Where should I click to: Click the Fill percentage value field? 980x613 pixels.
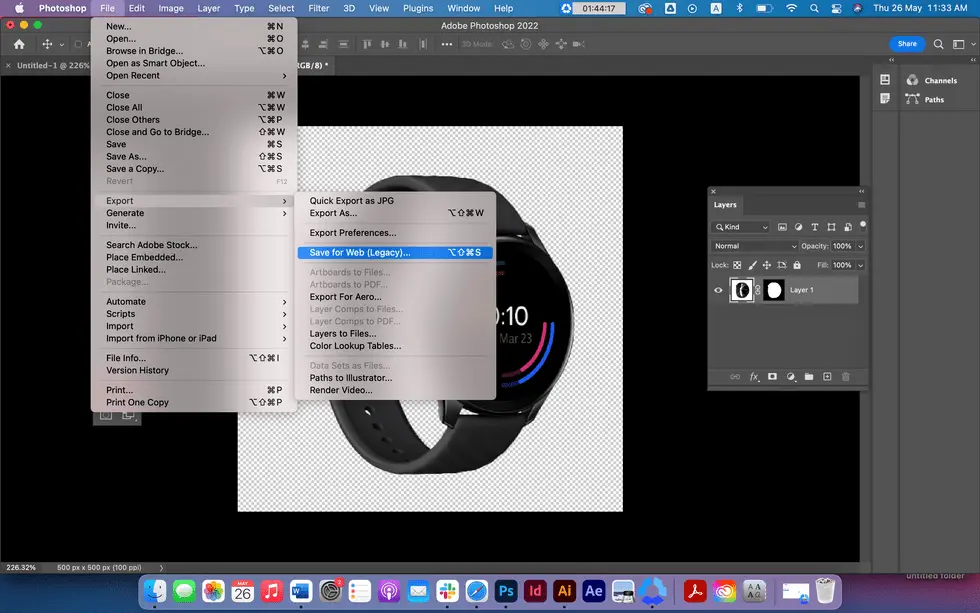845,263
